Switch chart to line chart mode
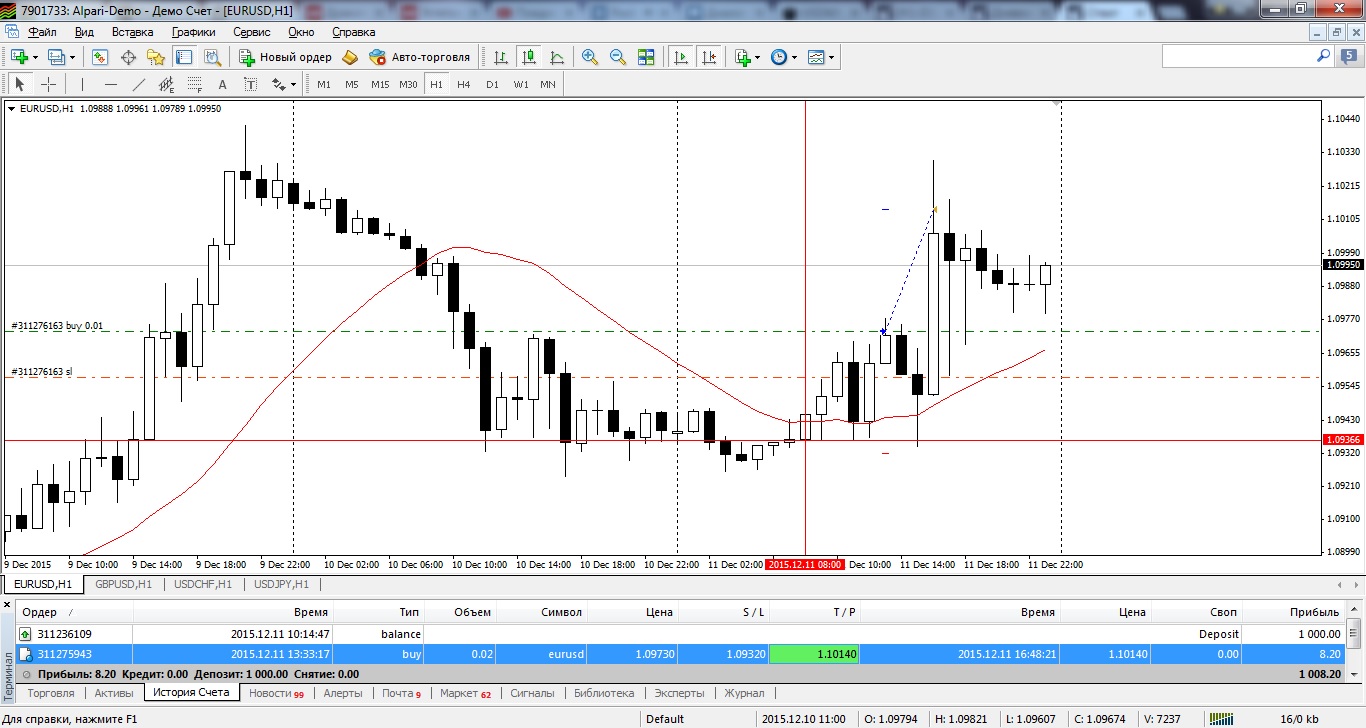 point(556,57)
